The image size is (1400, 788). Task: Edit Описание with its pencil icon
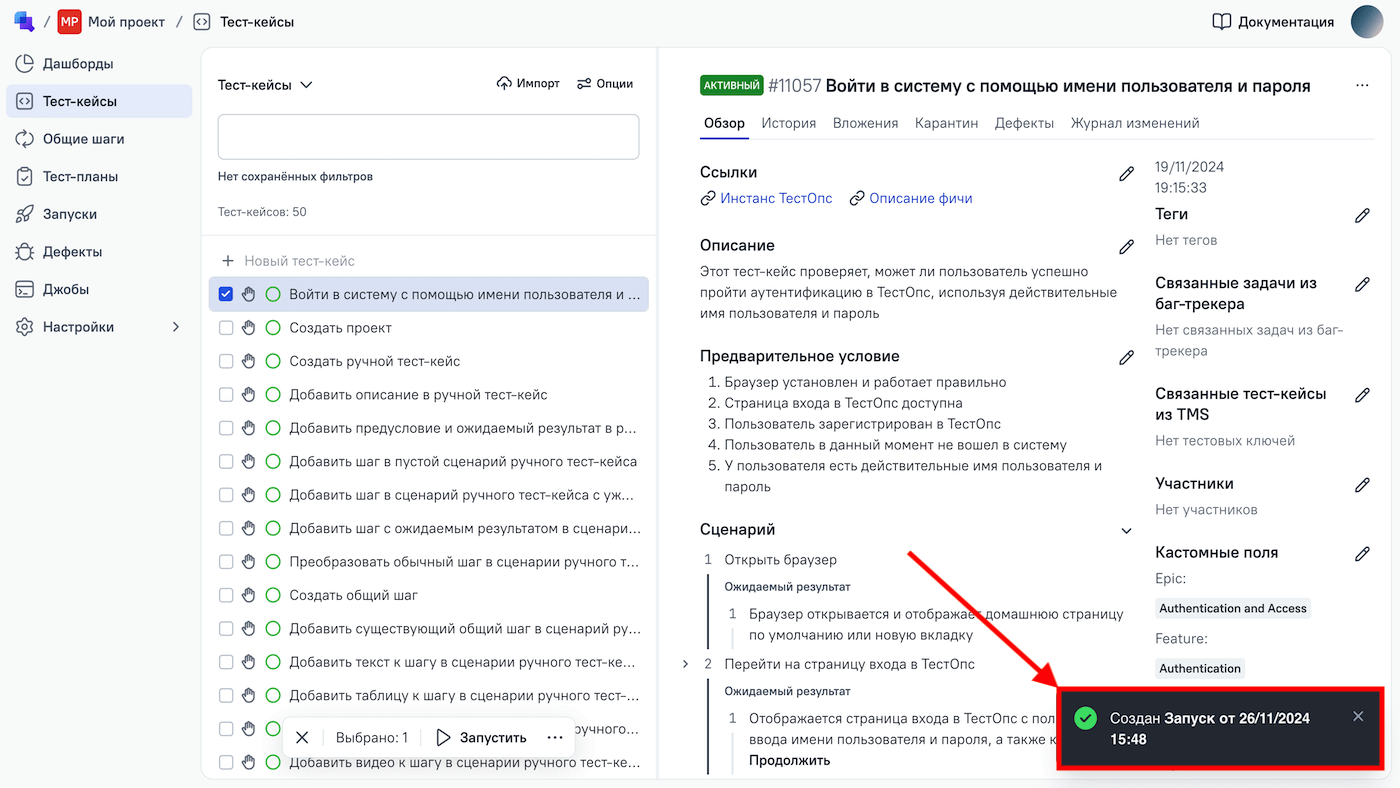tap(1126, 247)
